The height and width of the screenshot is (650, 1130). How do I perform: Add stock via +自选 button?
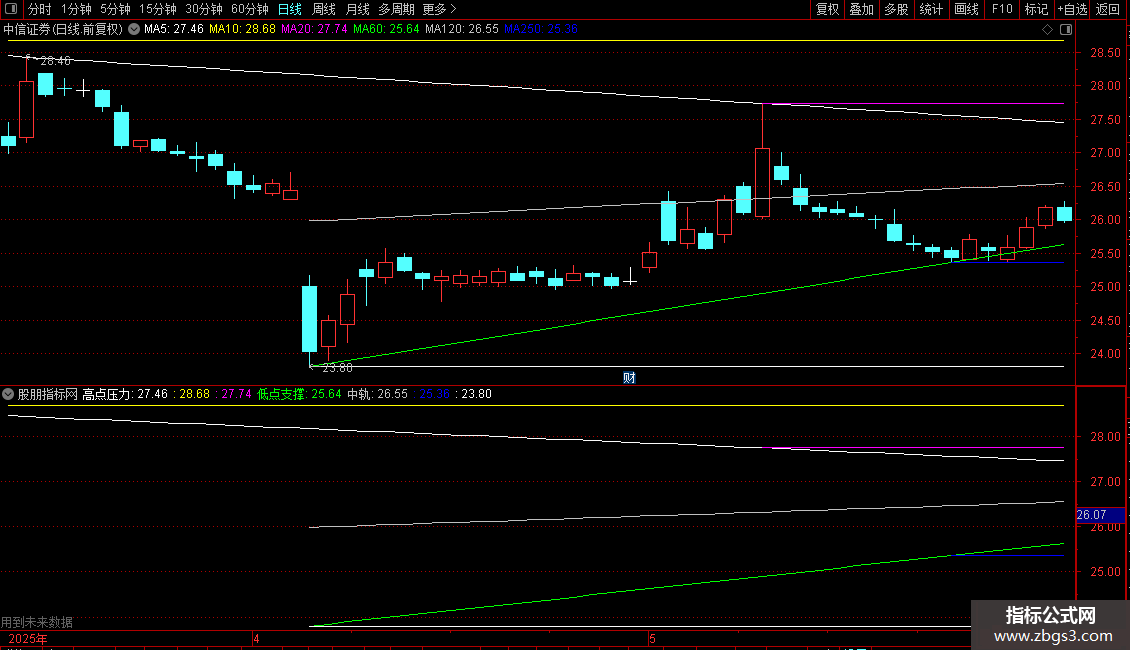pos(1072,9)
